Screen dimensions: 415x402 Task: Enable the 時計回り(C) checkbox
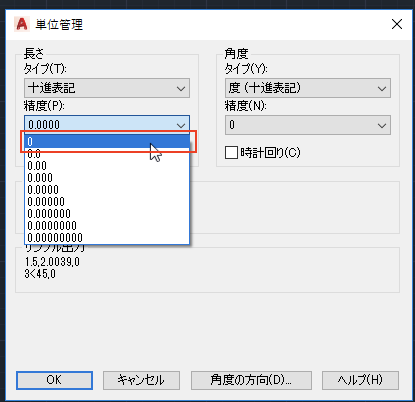pos(231,153)
